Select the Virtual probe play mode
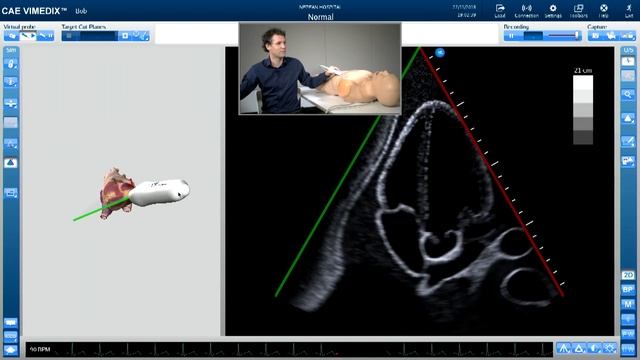The height and width of the screenshot is (360, 640). 29,36
